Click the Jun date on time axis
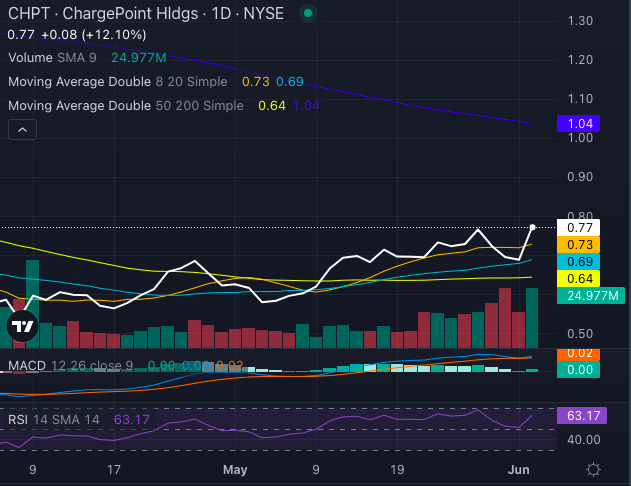This screenshot has width=631, height=486. pyautogui.click(x=518, y=470)
